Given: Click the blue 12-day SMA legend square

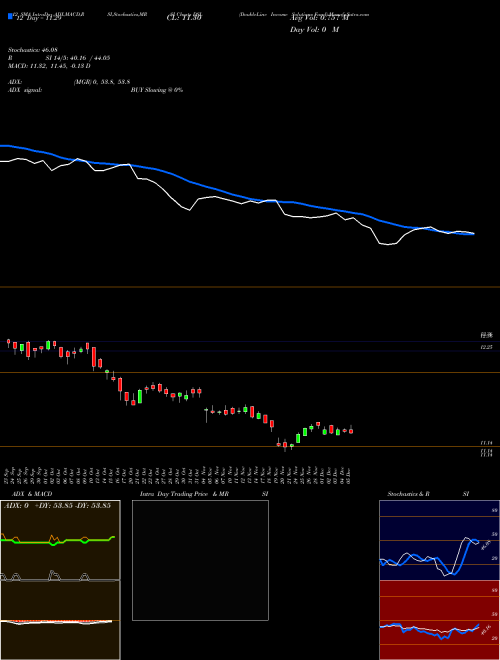Looking at the screenshot, I should pos(10,16).
